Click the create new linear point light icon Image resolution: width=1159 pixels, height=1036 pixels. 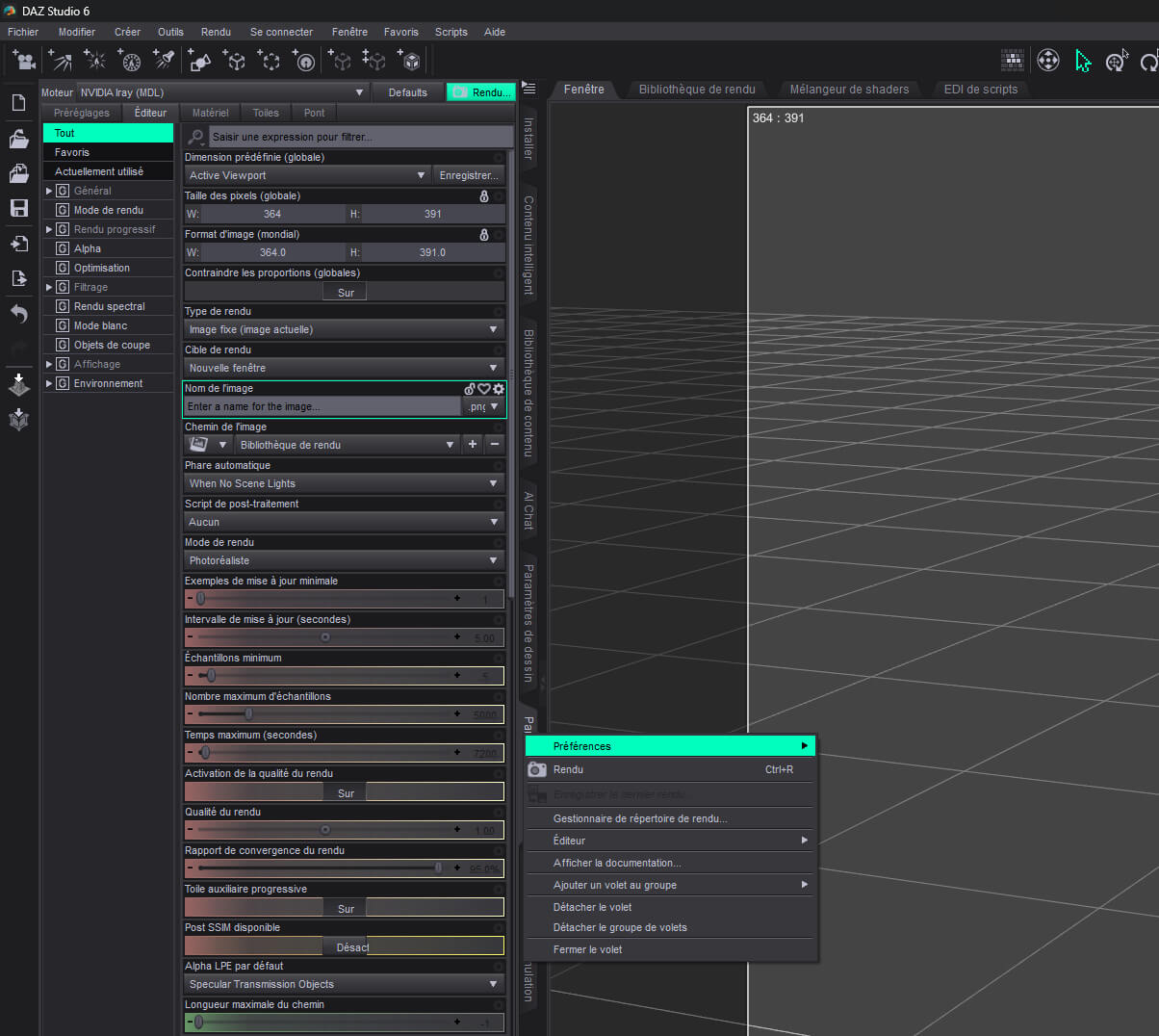(x=130, y=61)
